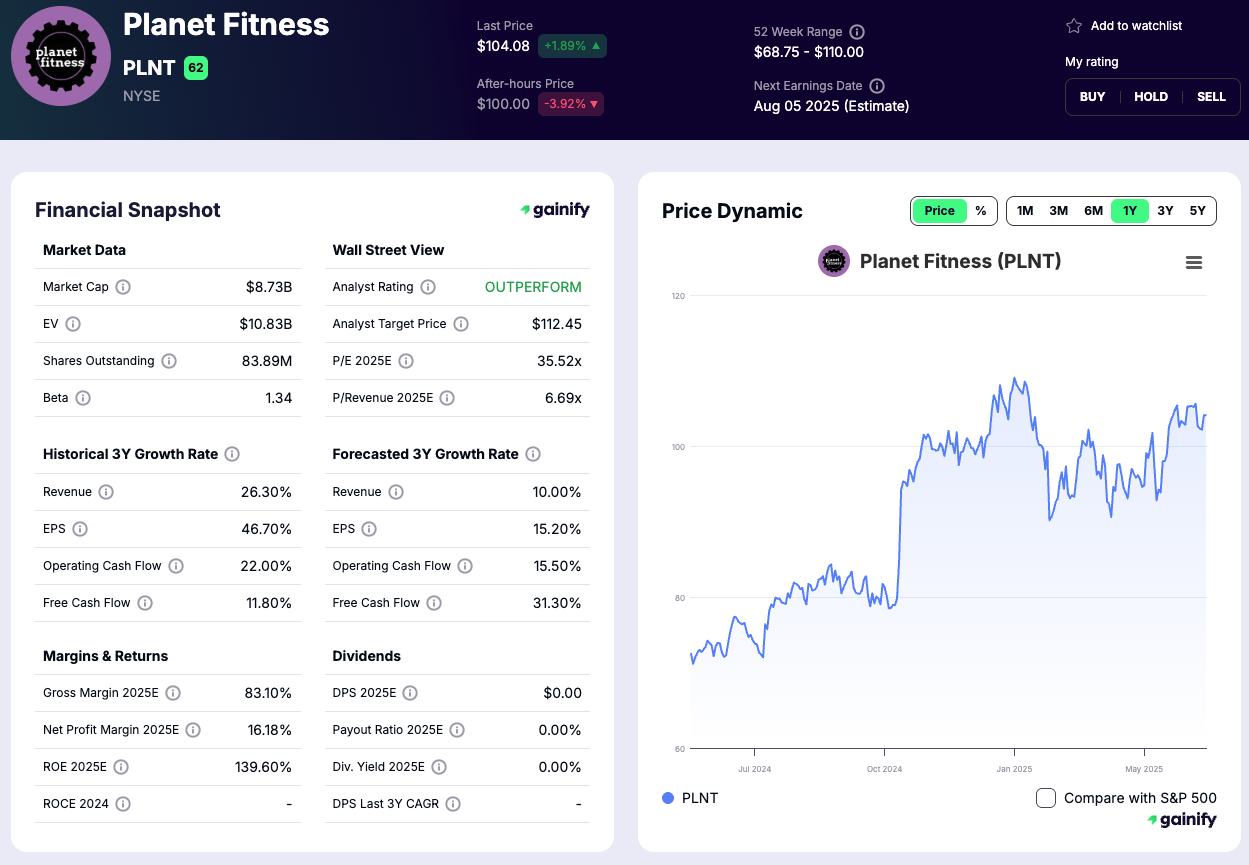Click info icon next to Gross Margin 2025E
The height and width of the screenshot is (865, 1249).
(x=173, y=693)
